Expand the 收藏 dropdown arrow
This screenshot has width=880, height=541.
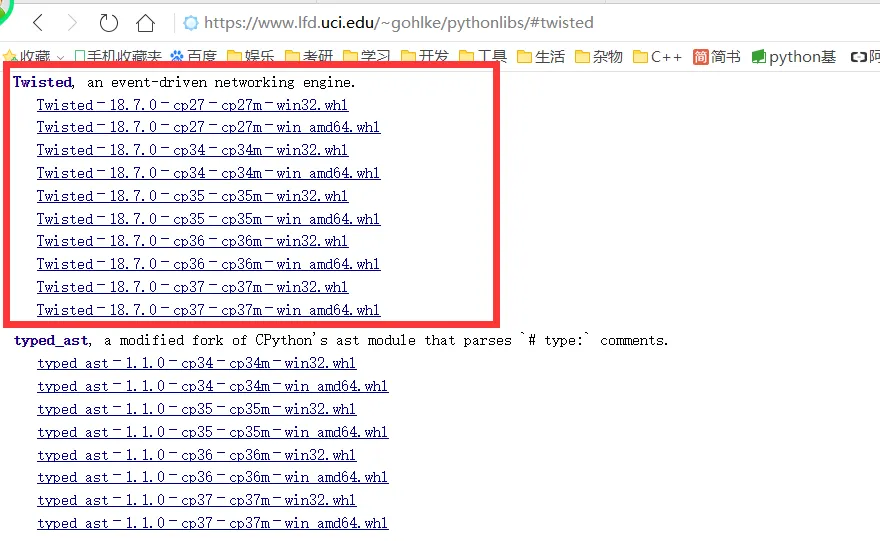(60, 57)
